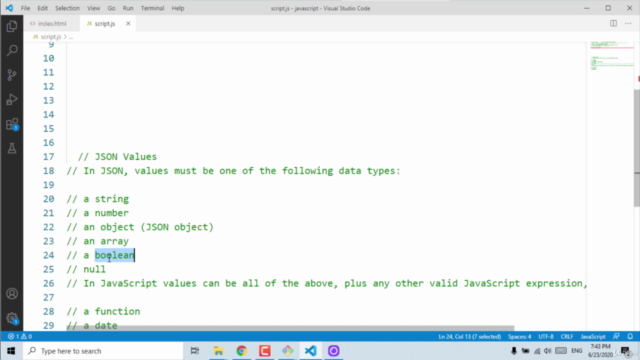
Task: Click the taskbar search box
Action: pos(103,351)
